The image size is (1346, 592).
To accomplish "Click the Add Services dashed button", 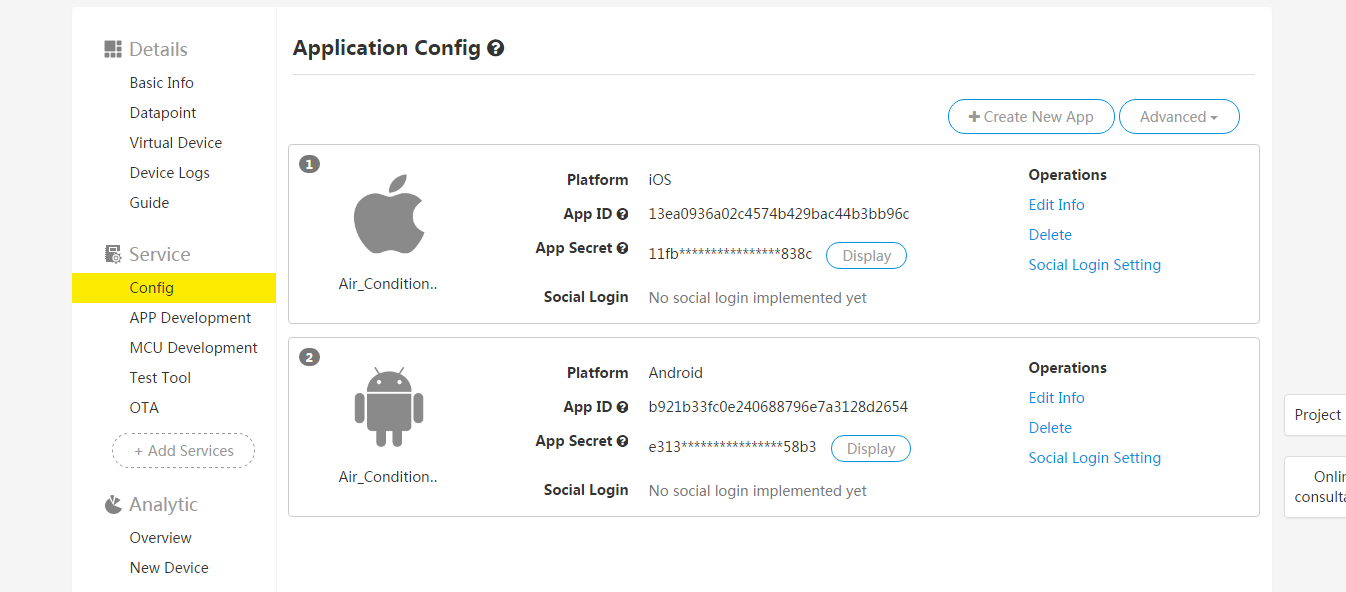I will (183, 450).
